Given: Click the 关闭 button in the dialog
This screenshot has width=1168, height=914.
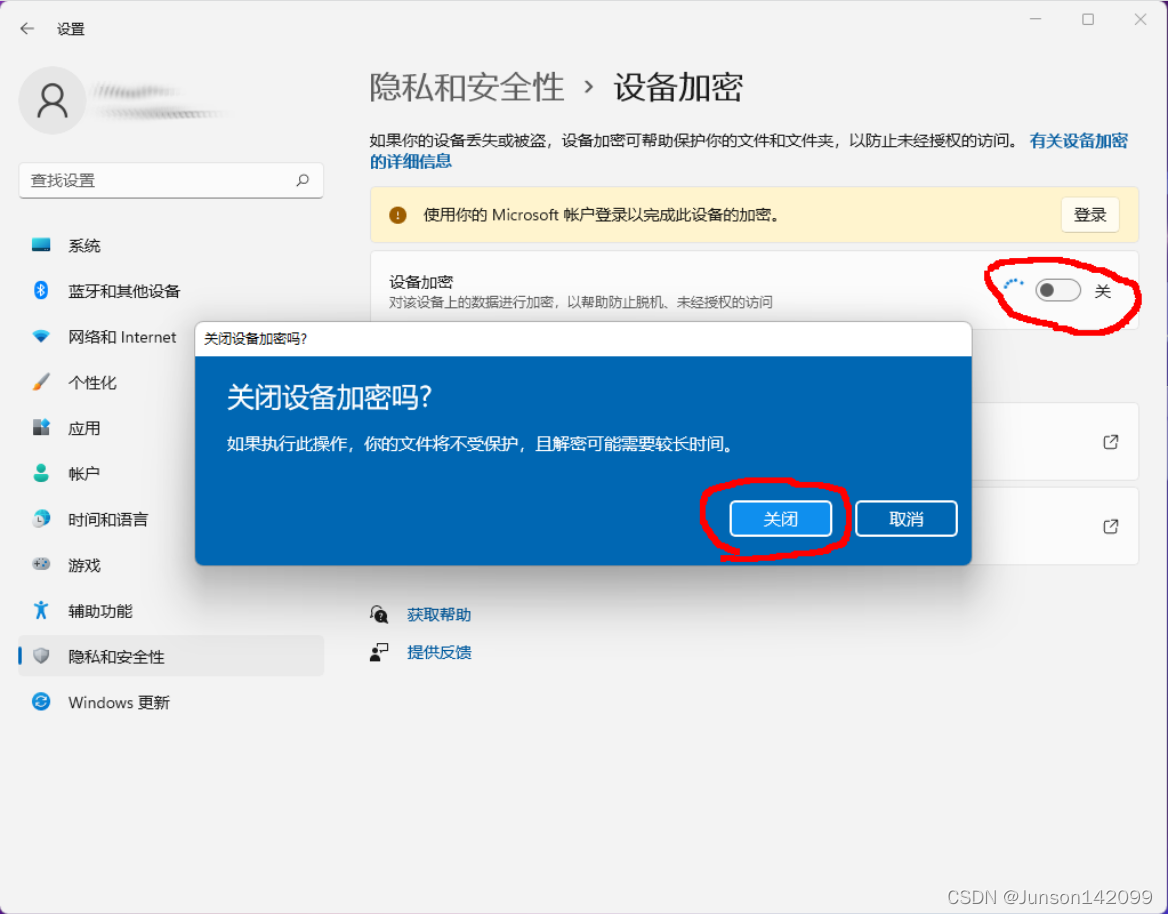Looking at the screenshot, I should [x=781, y=518].
